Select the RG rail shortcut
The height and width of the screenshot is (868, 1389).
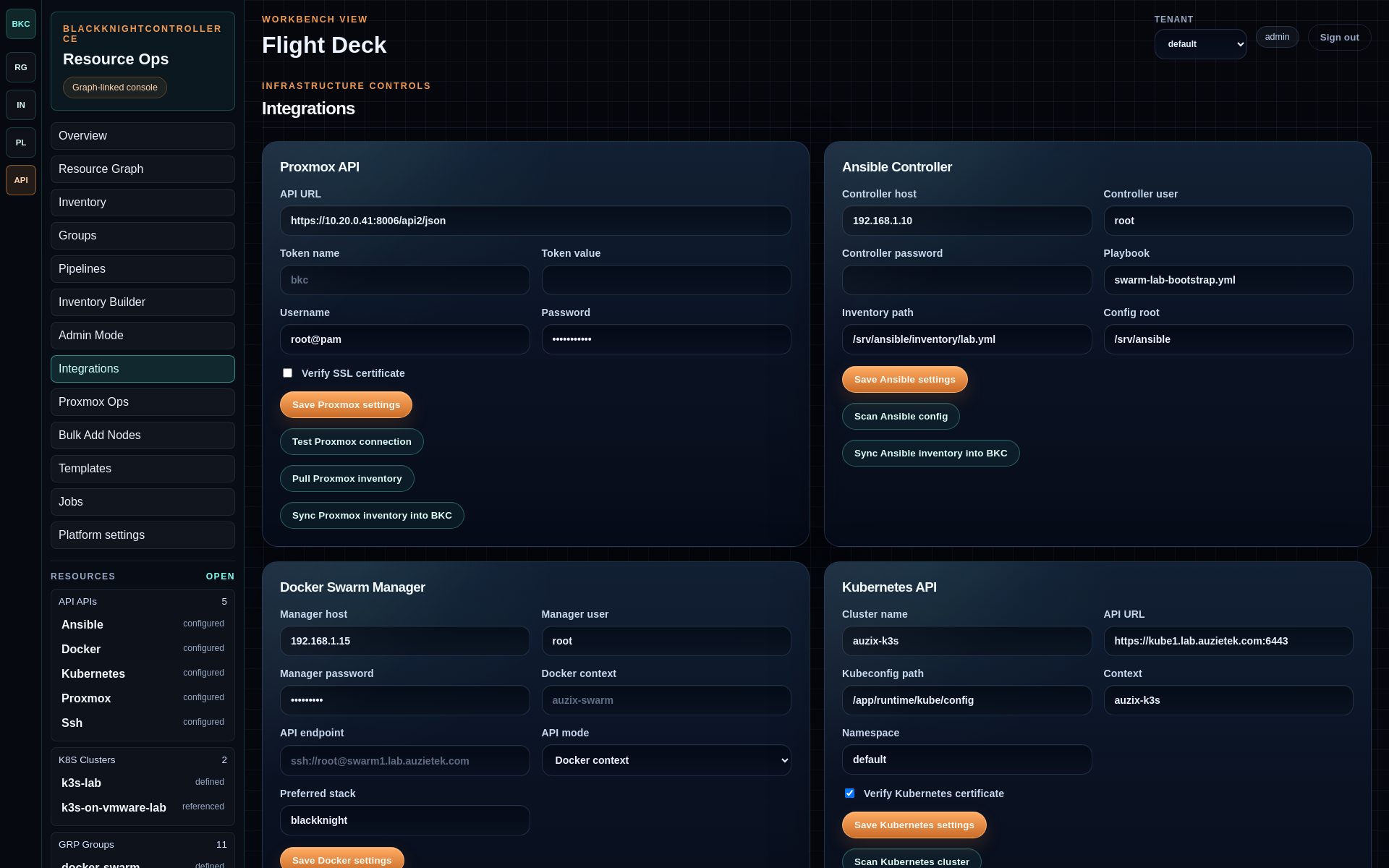(x=21, y=67)
